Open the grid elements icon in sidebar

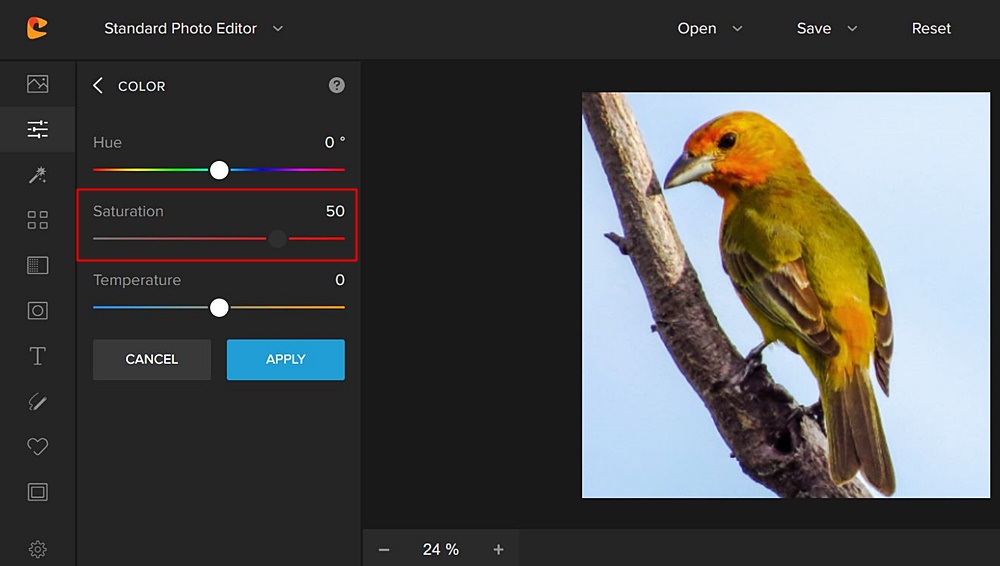(x=37, y=220)
